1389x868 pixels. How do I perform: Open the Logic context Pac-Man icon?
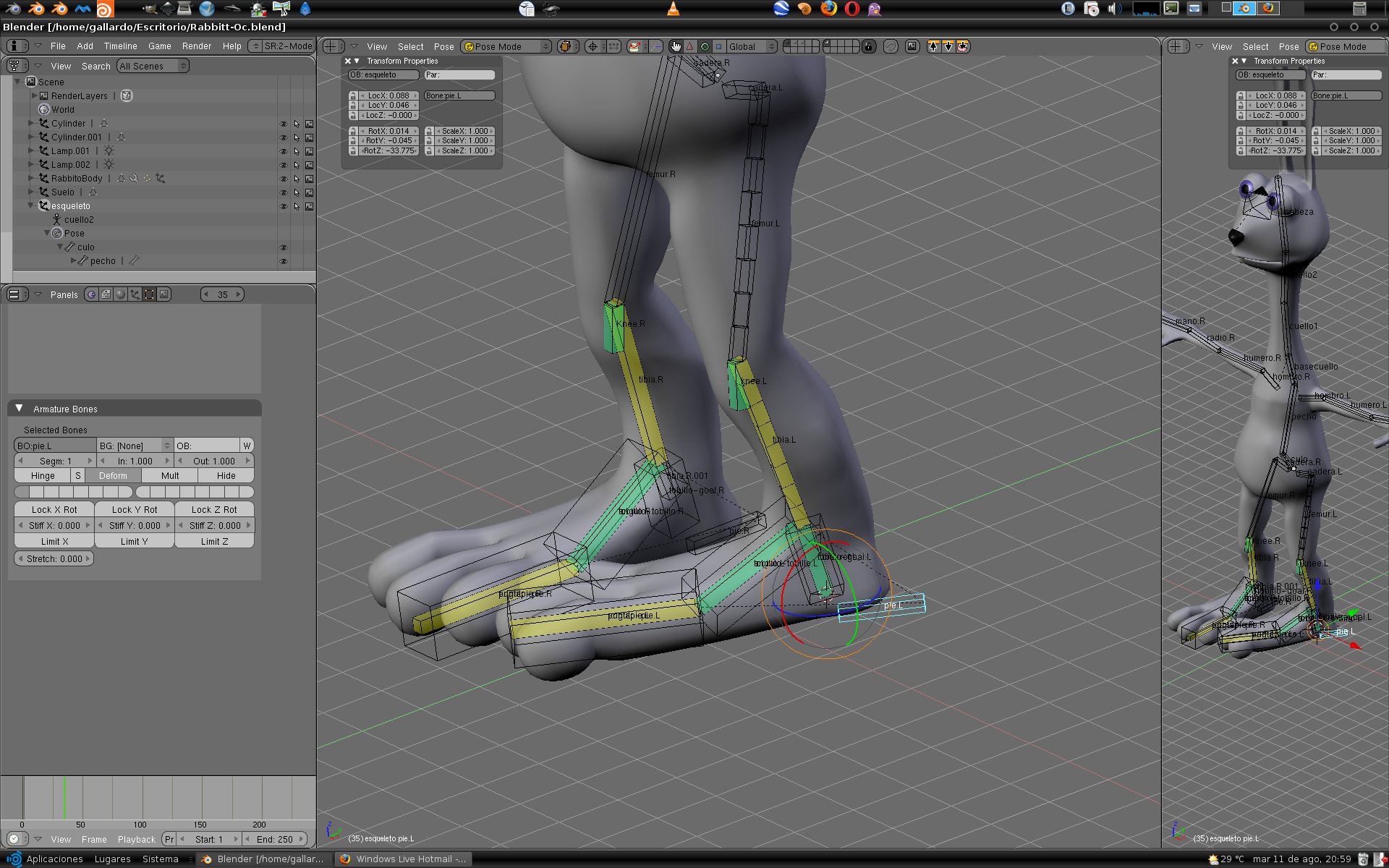point(91,294)
